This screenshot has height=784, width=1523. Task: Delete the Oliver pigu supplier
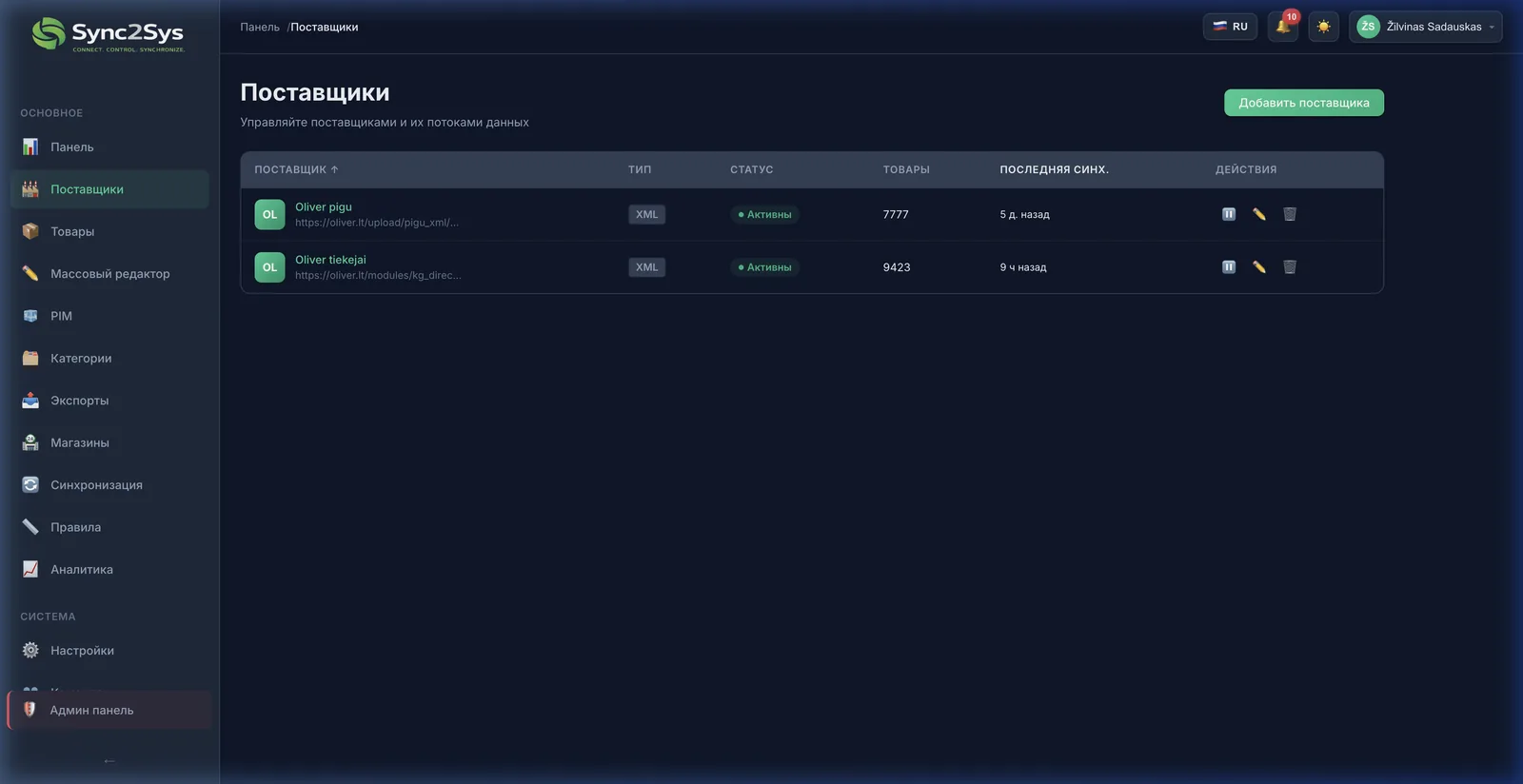pyautogui.click(x=1290, y=214)
